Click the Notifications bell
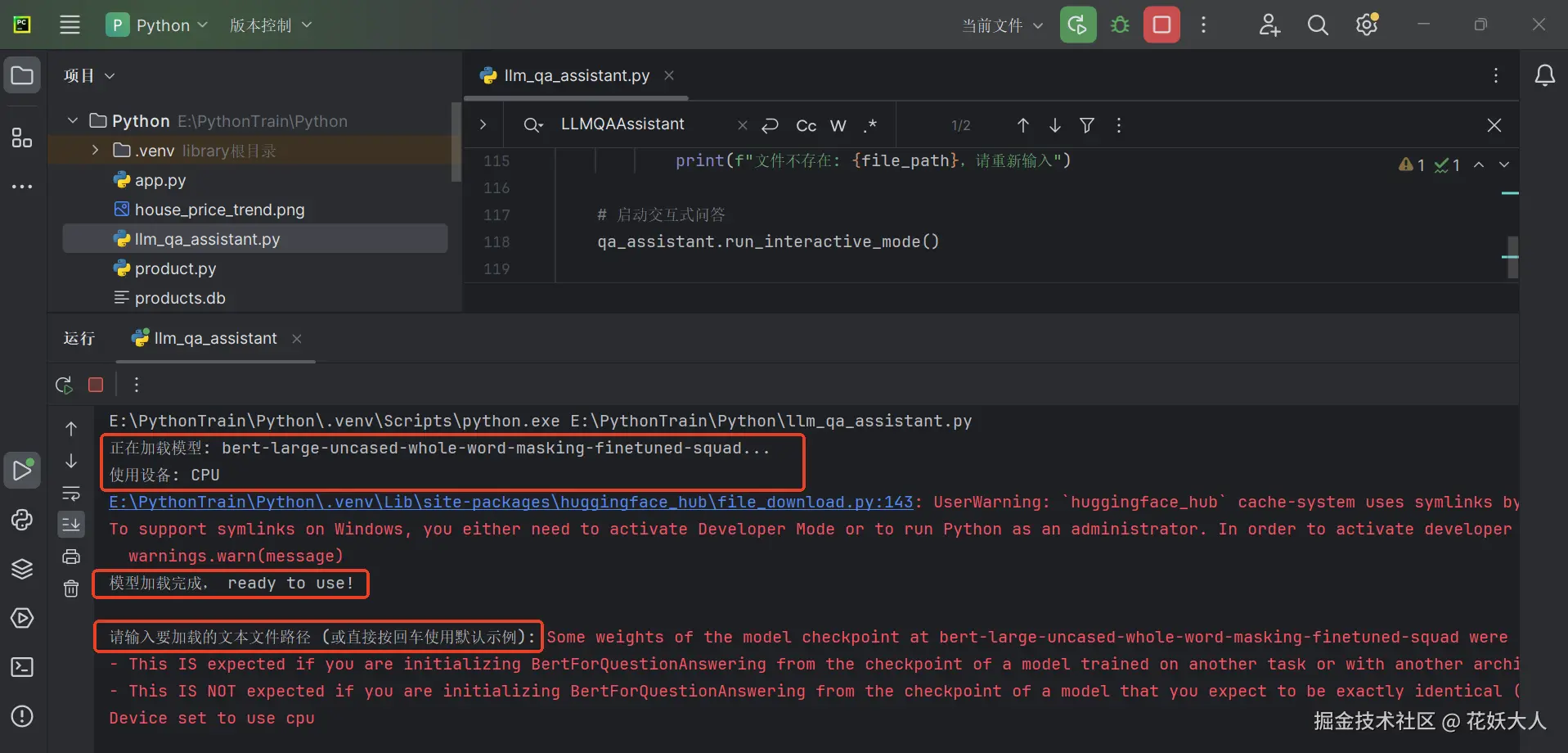This screenshot has width=1568, height=753. [x=1544, y=76]
